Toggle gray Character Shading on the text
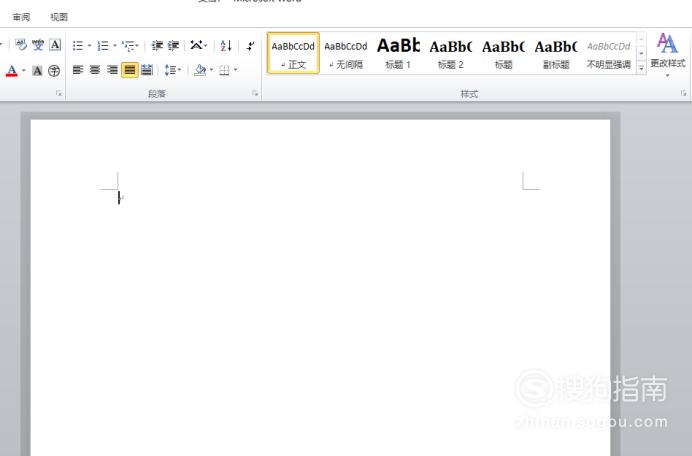Viewport: 692px width, 456px height. 38,71
